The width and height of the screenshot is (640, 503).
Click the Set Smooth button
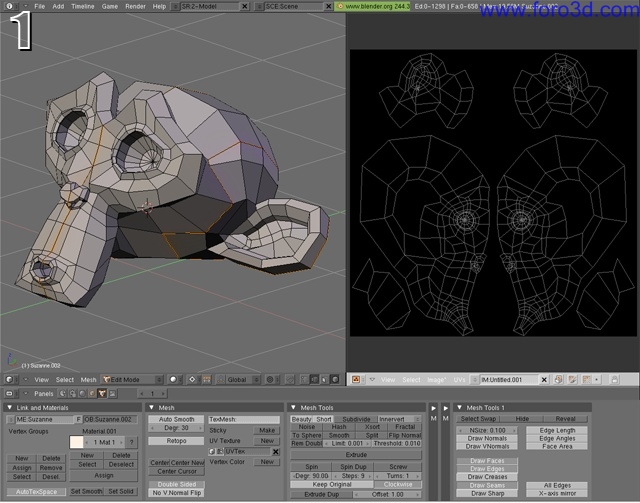coord(86,492)
